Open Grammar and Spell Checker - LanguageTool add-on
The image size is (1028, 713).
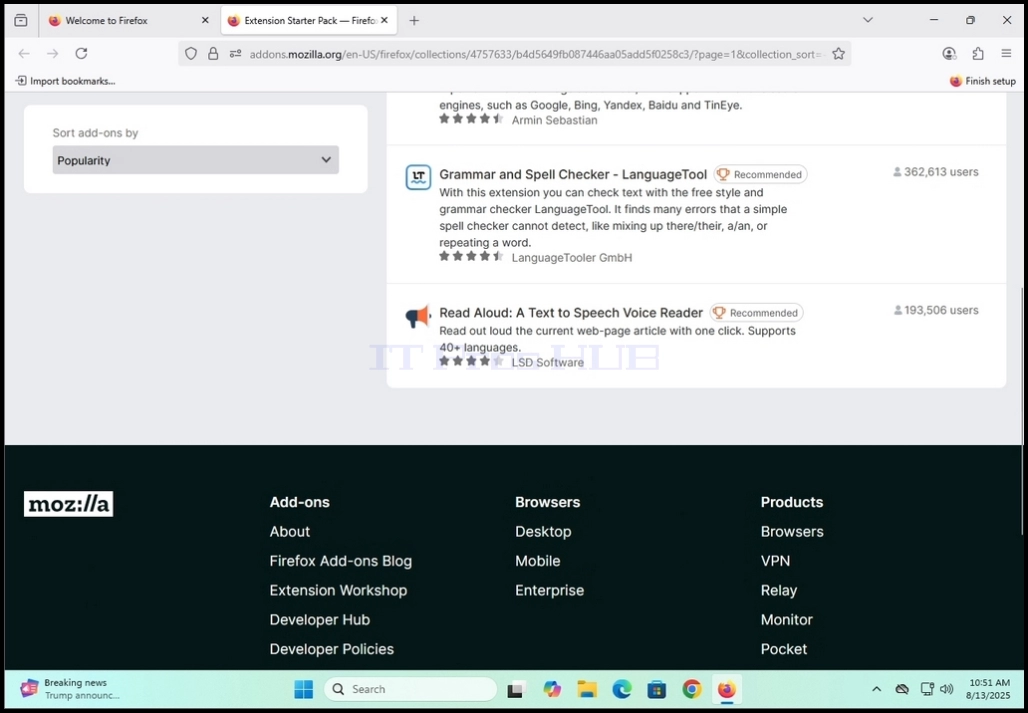(573, 174)
